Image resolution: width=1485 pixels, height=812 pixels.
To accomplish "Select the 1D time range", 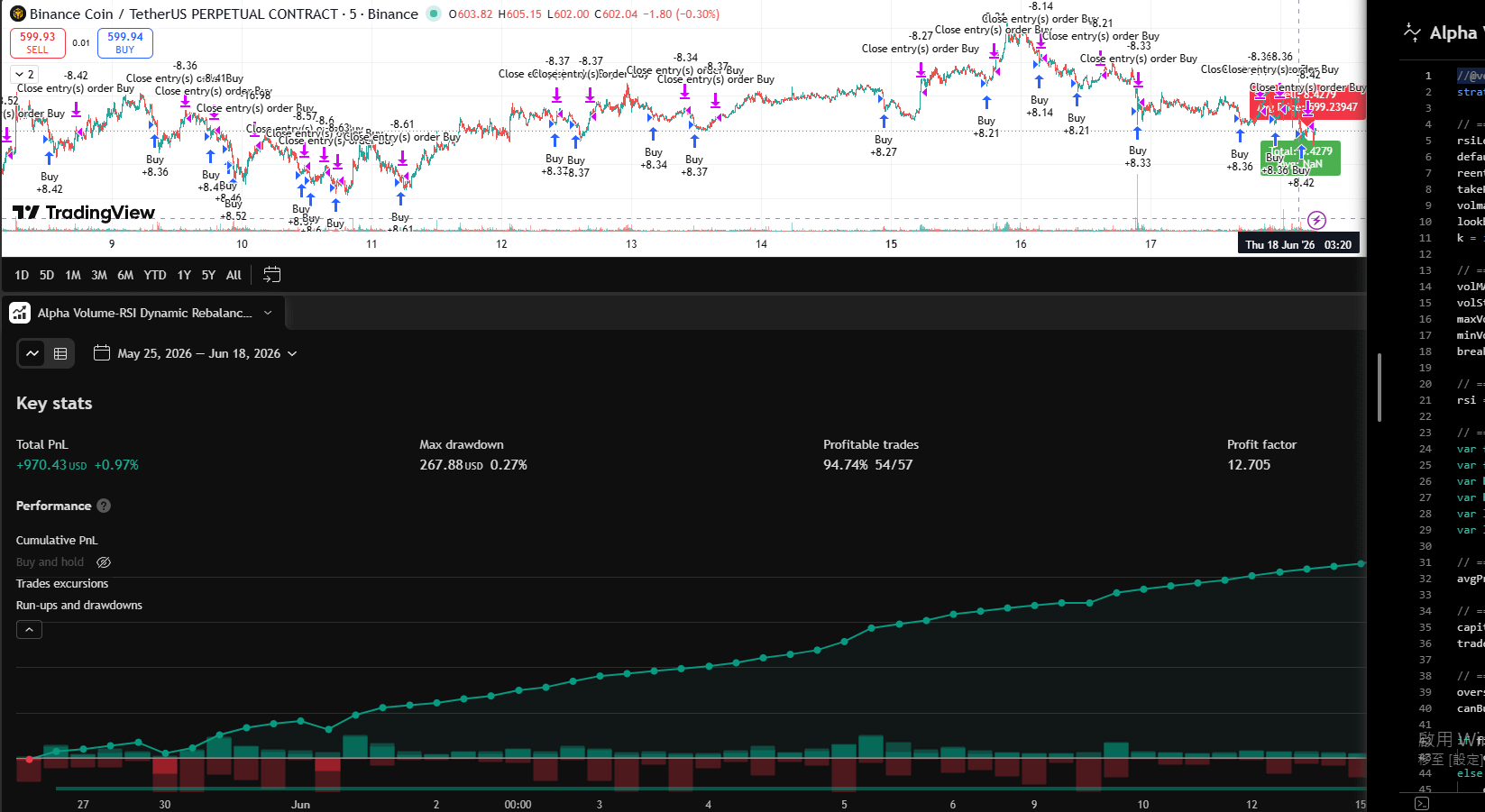I will 22,275.
